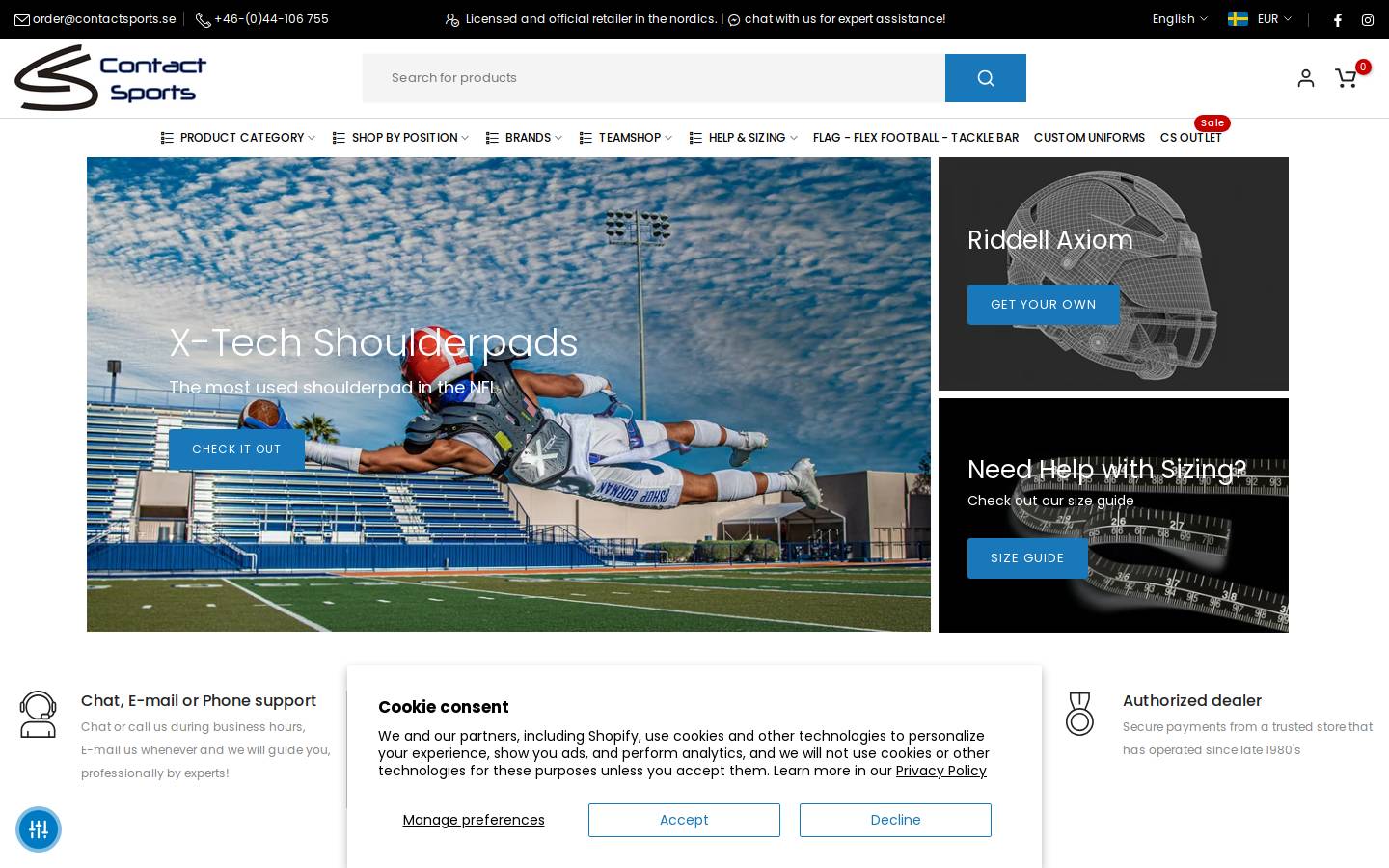Click the licensed retailer badge icon
1389x868 pixels.
click(x=452, y=19)
